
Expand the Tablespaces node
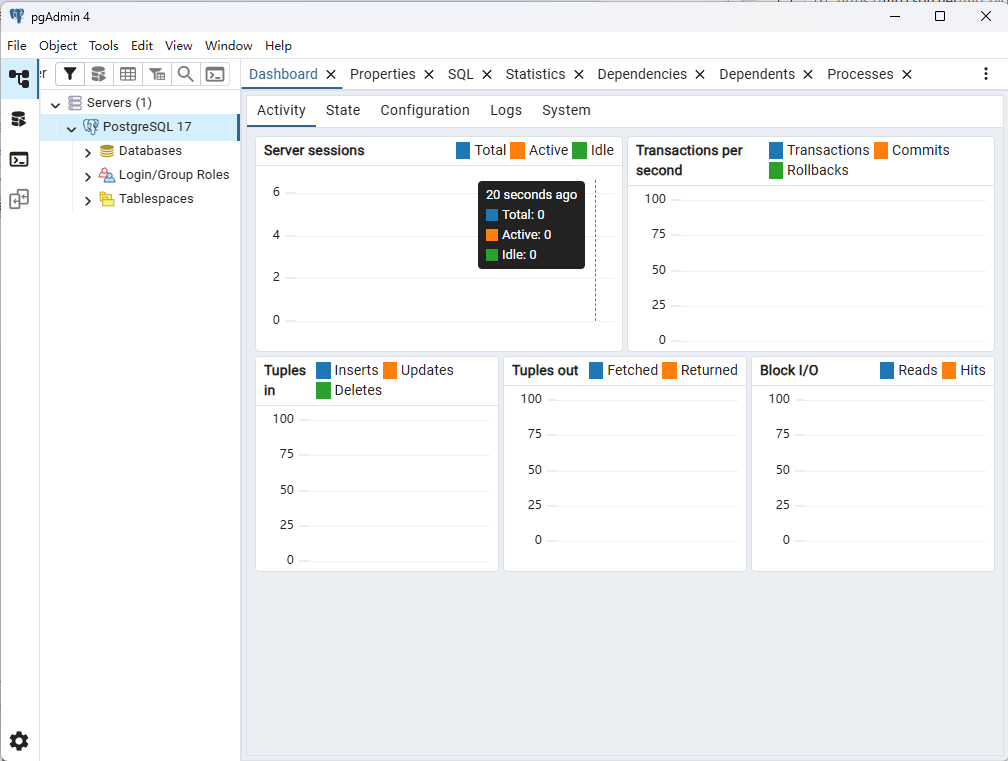pyautogui.click(x=88, y=201)
